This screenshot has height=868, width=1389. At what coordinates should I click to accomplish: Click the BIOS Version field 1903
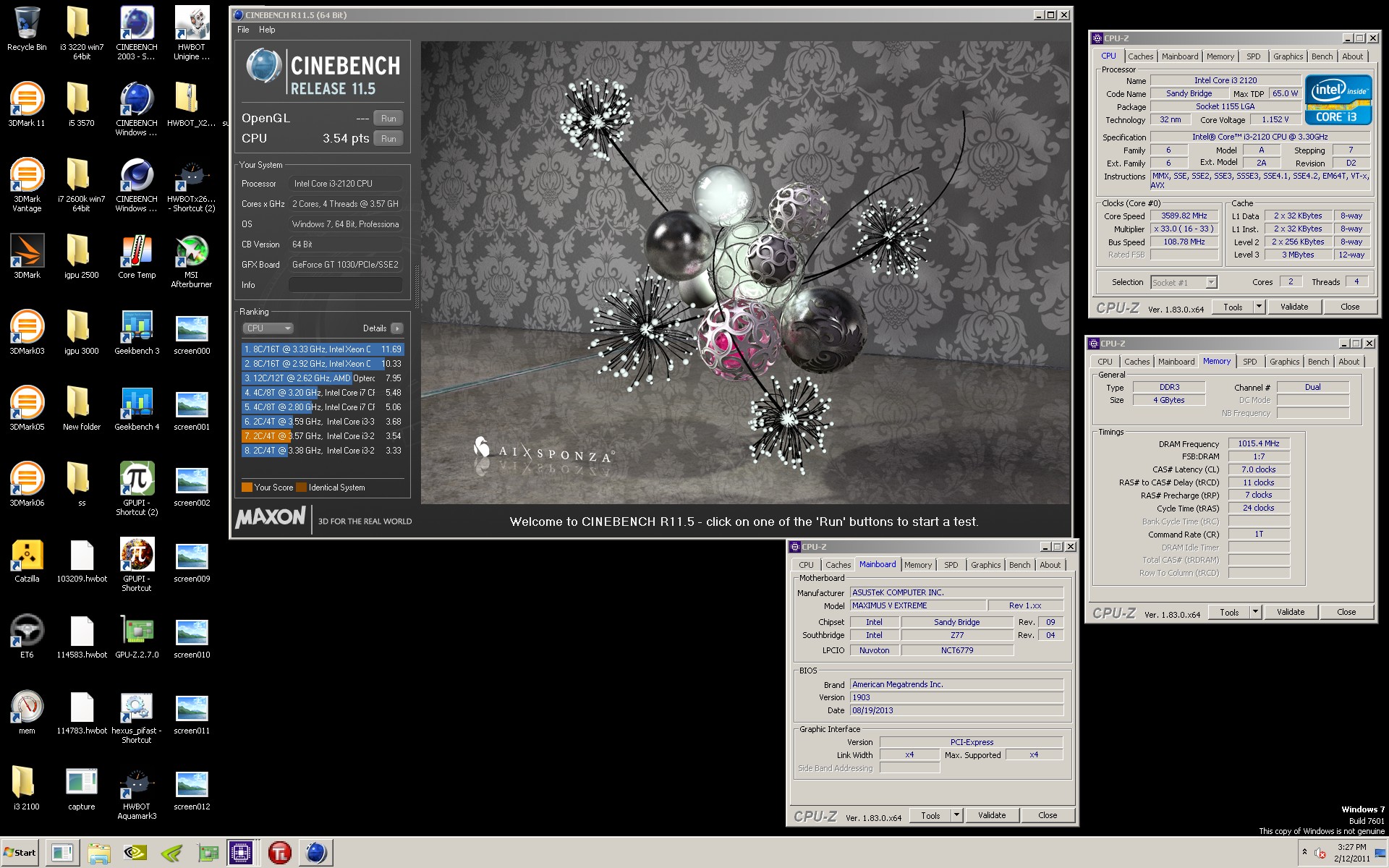956,697
